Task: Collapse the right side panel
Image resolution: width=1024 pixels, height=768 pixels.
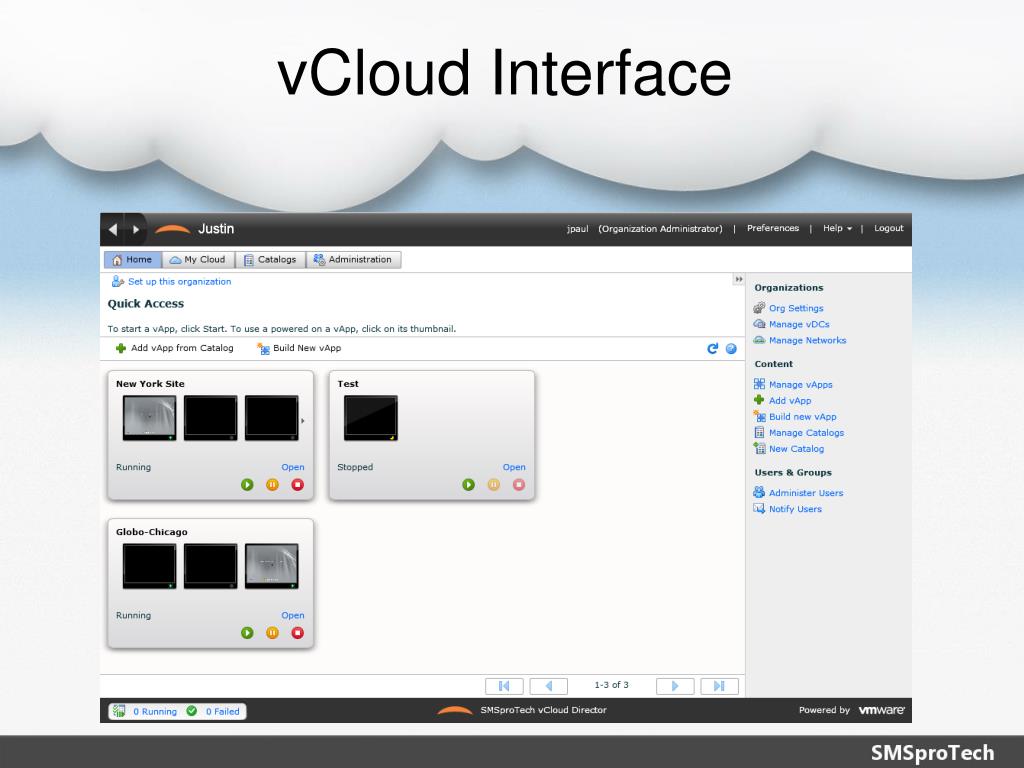Action: (739, 280)
